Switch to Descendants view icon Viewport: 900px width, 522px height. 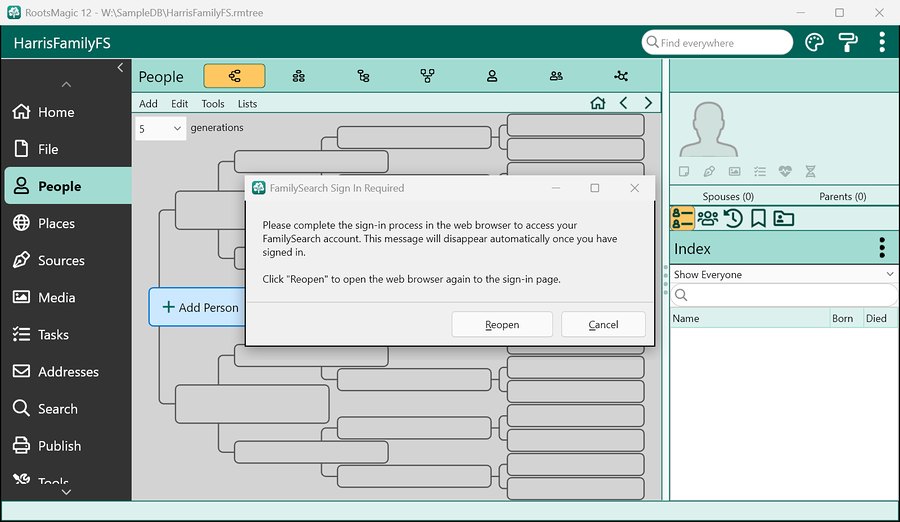click(x=363, y=76)
